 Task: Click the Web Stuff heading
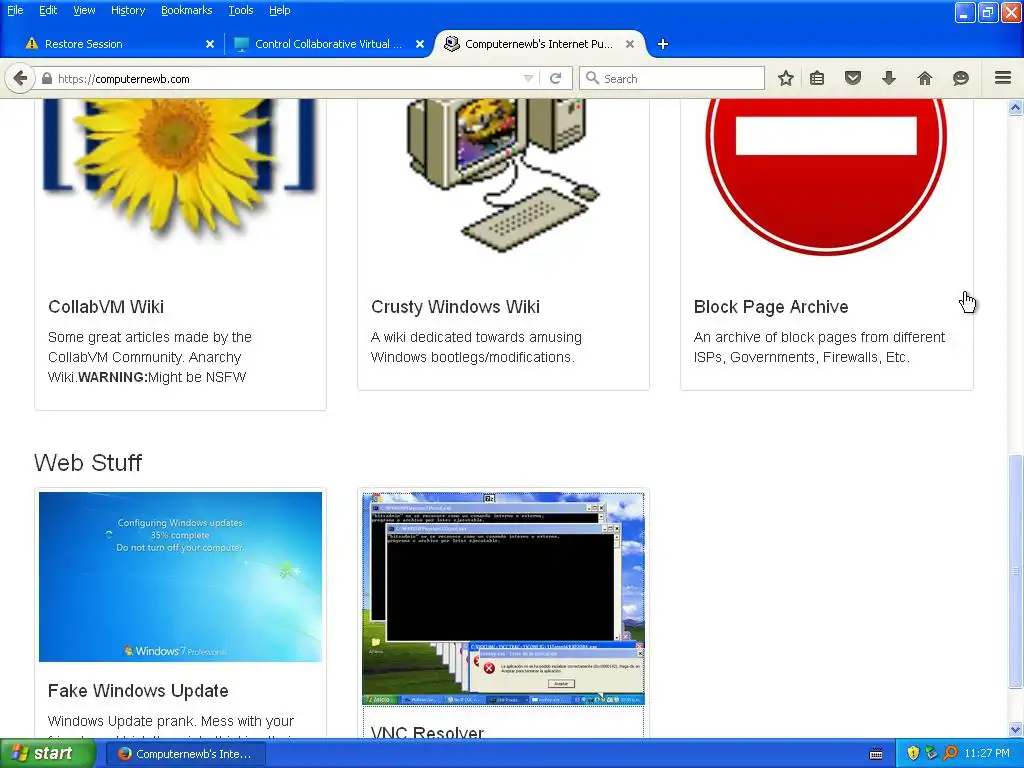pyautogui.click(x=88, y=462)
